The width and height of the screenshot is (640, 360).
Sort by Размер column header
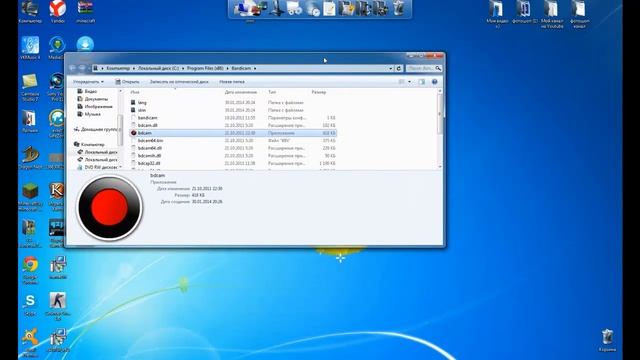click(319, 92)
